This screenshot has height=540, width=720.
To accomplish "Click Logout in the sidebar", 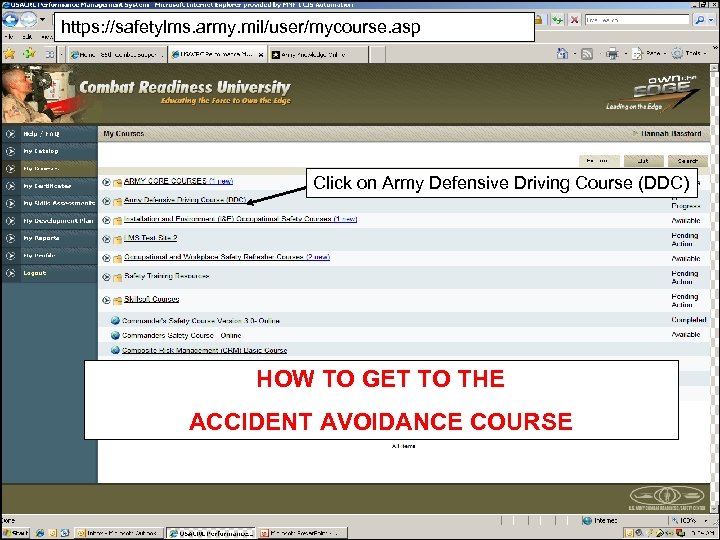I will coord(50,273).
